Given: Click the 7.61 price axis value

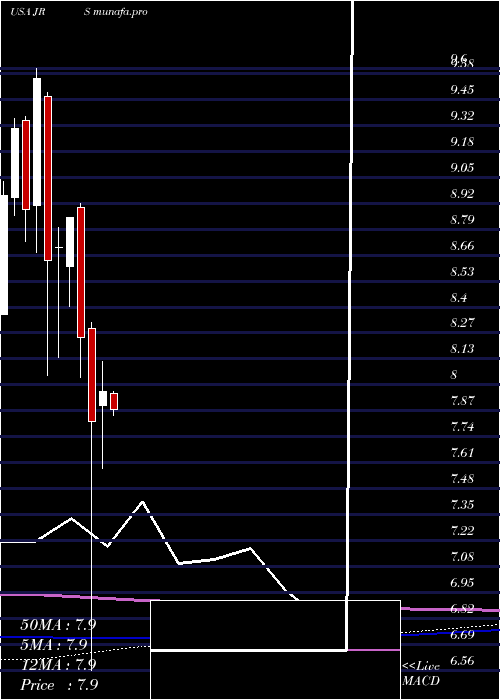Looking at the screenshot, I should tap(462, 453).
